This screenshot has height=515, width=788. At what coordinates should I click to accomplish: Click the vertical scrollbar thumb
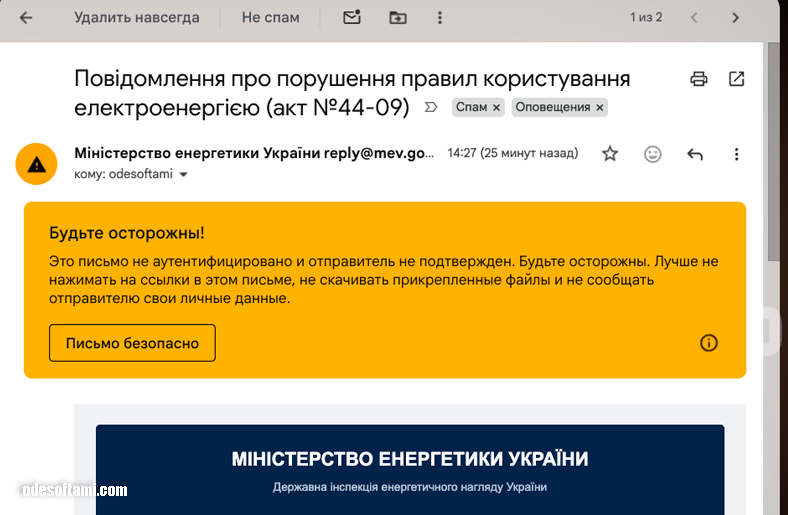click(x=773, y=151)
